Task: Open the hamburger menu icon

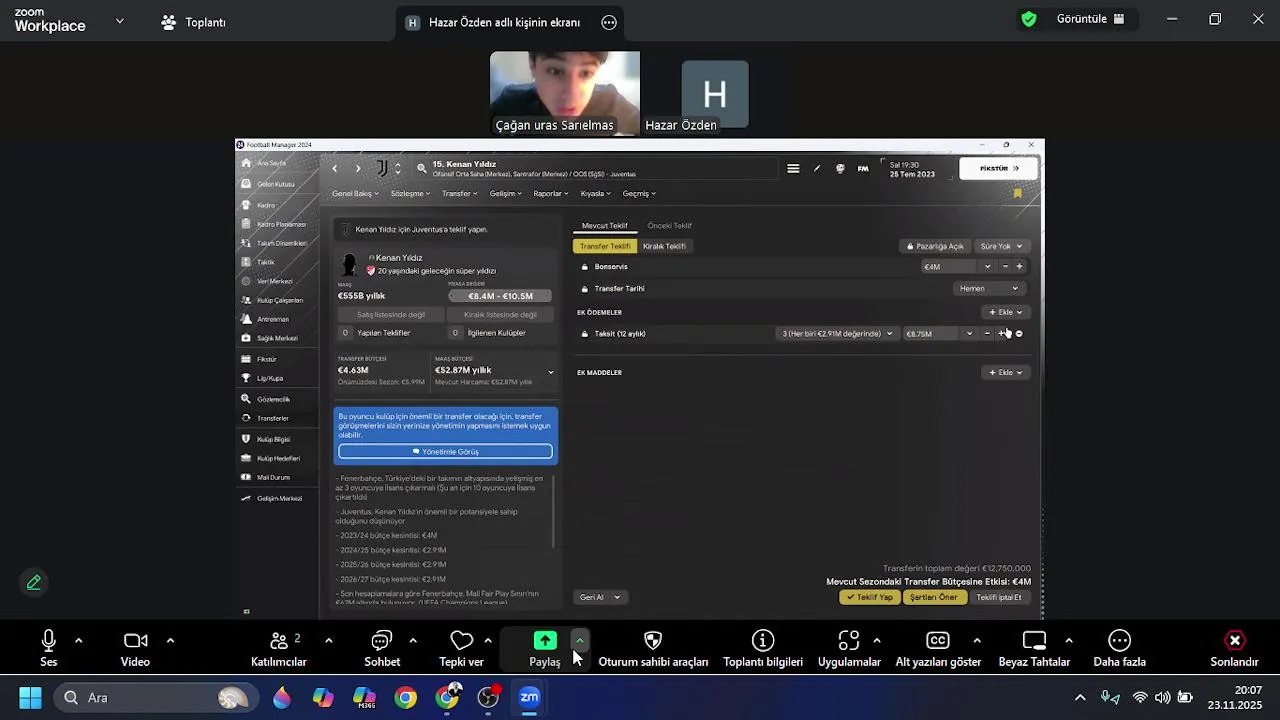Action: coord(793,168)
